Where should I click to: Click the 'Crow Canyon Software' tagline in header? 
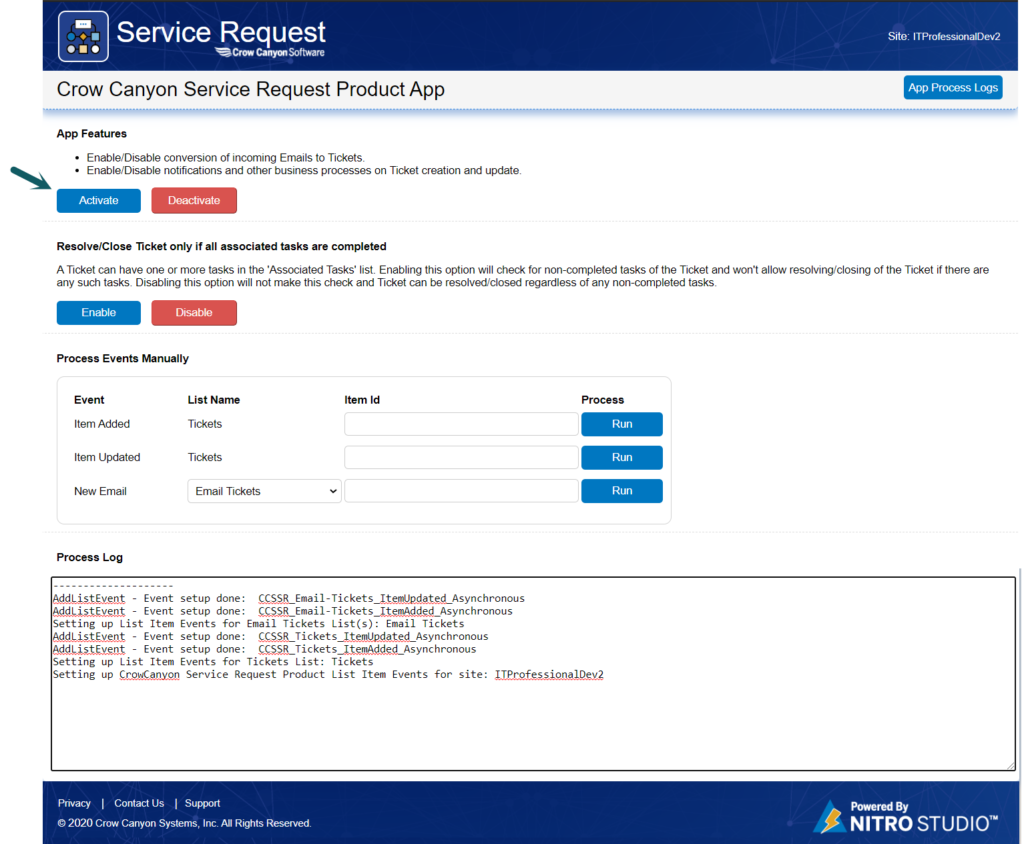tap(270, 52)
